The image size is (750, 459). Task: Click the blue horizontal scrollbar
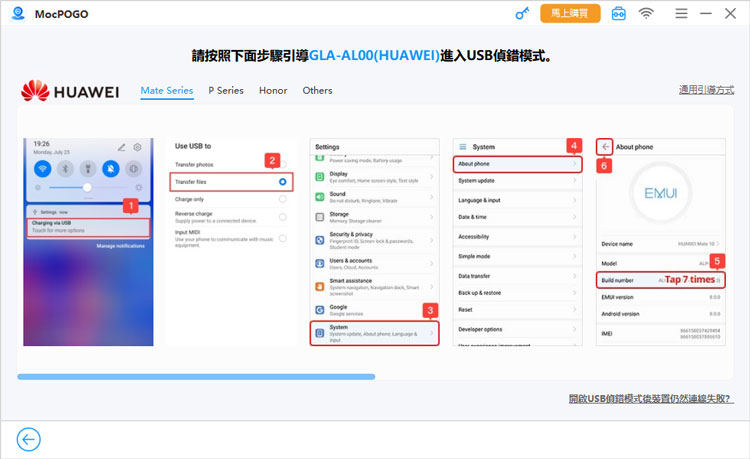(x=196, y=377)
